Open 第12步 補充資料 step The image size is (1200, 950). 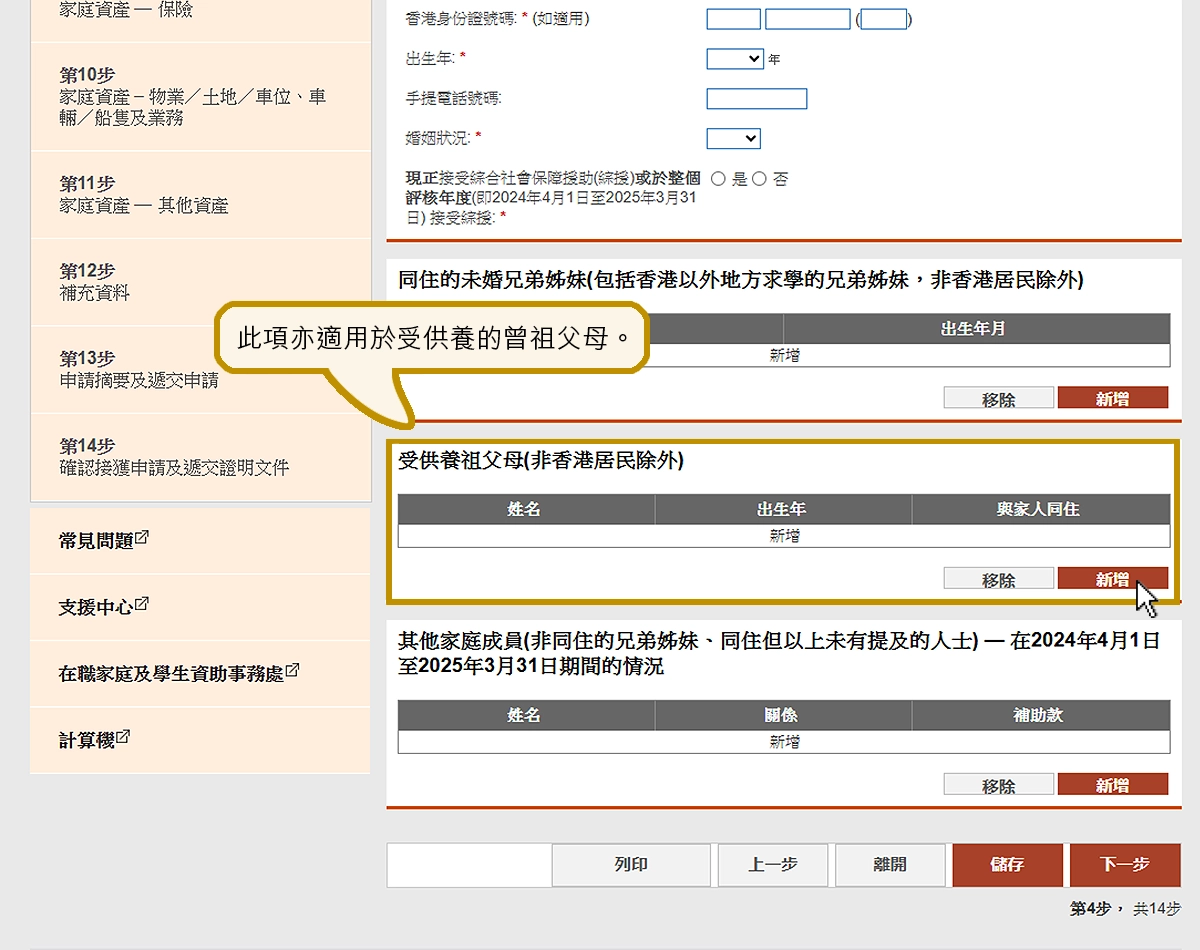click(200, 282)
